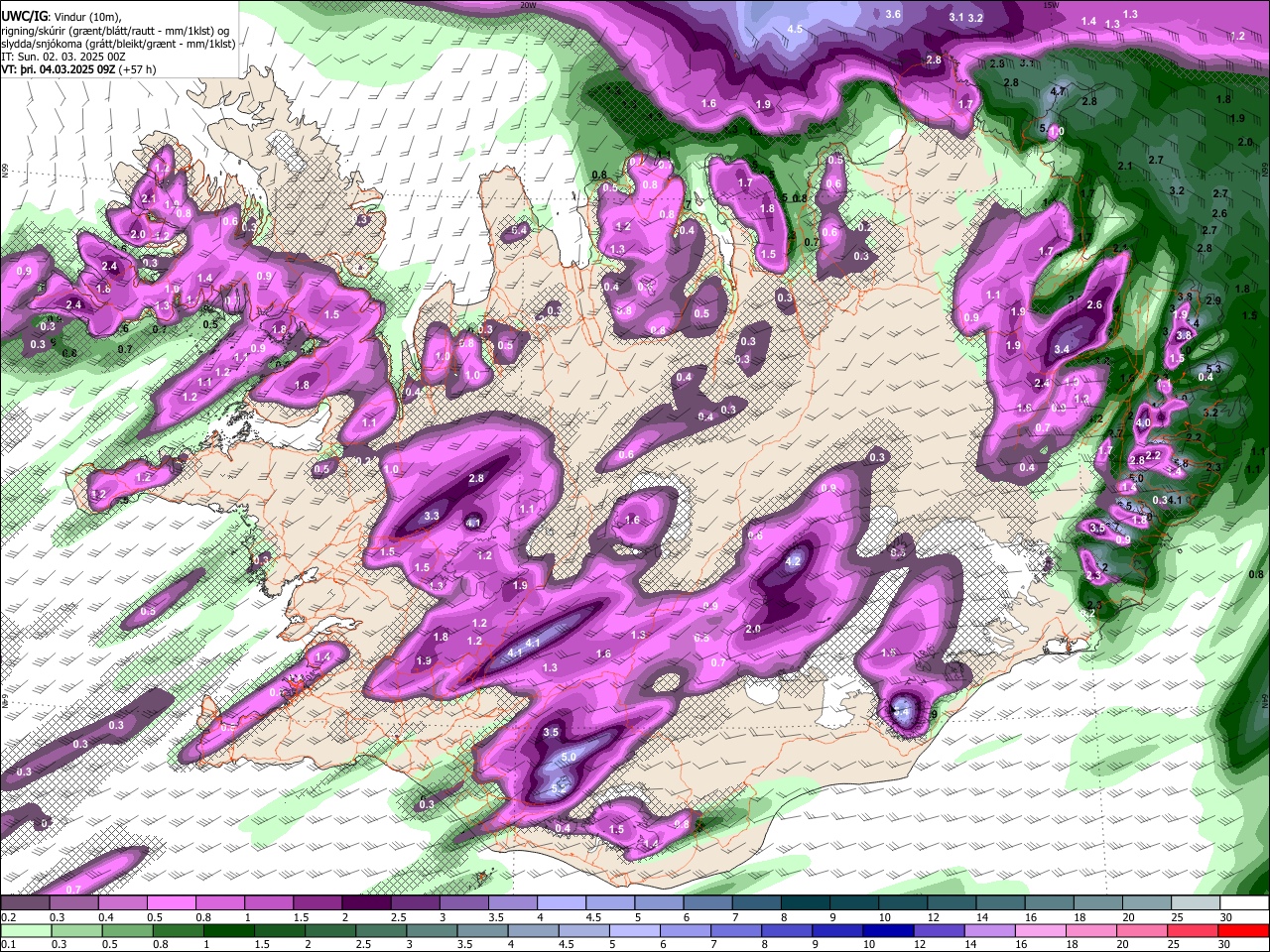Select the bright red swatch above 30 in the rain legend
This screenshot has height=952, width=1270.
[x=1244, y=930]
